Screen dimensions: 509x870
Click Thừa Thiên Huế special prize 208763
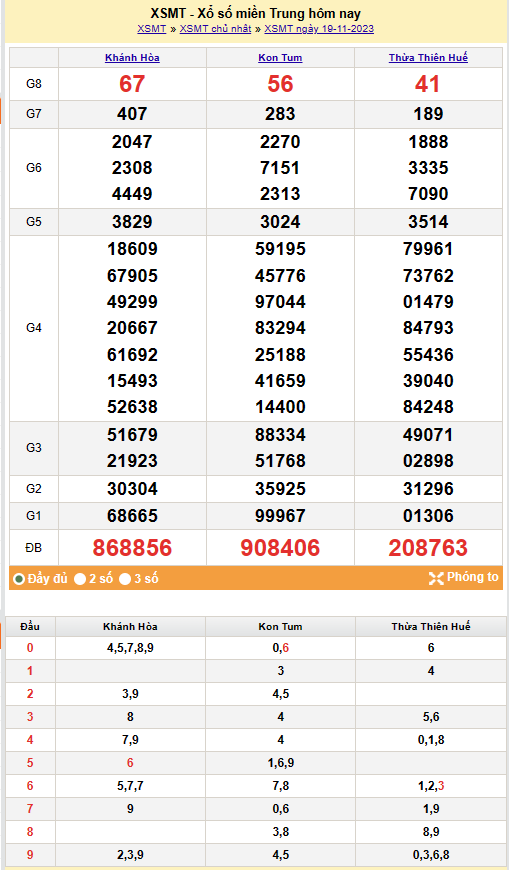pyautogui.click(x=429, y=548)
